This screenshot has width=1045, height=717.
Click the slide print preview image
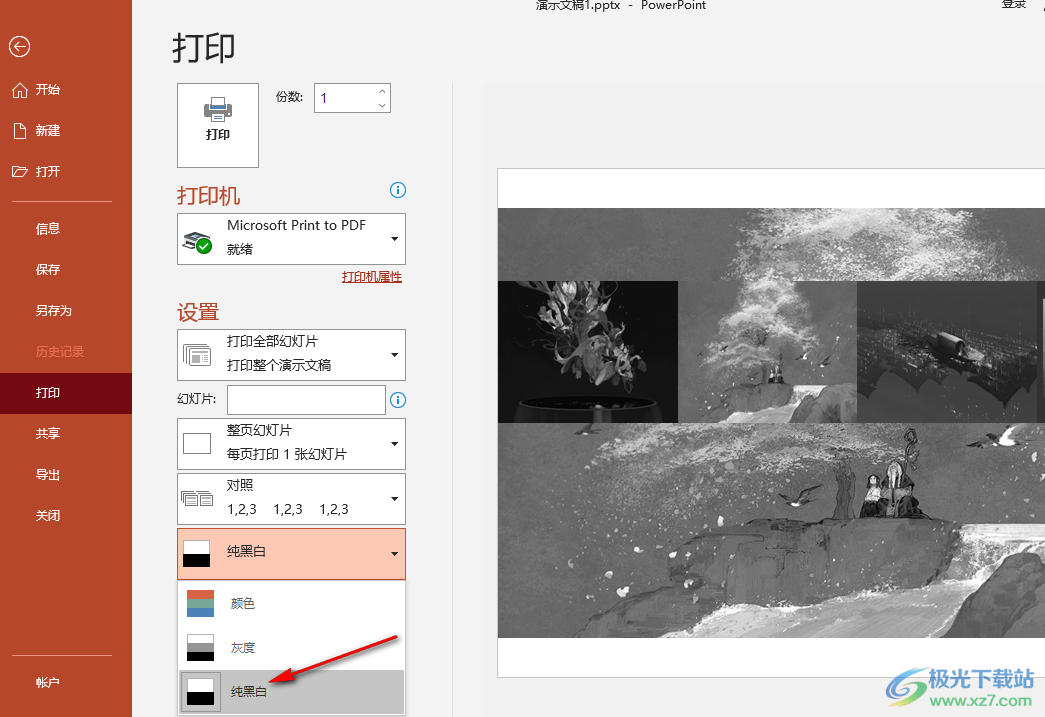771,422
